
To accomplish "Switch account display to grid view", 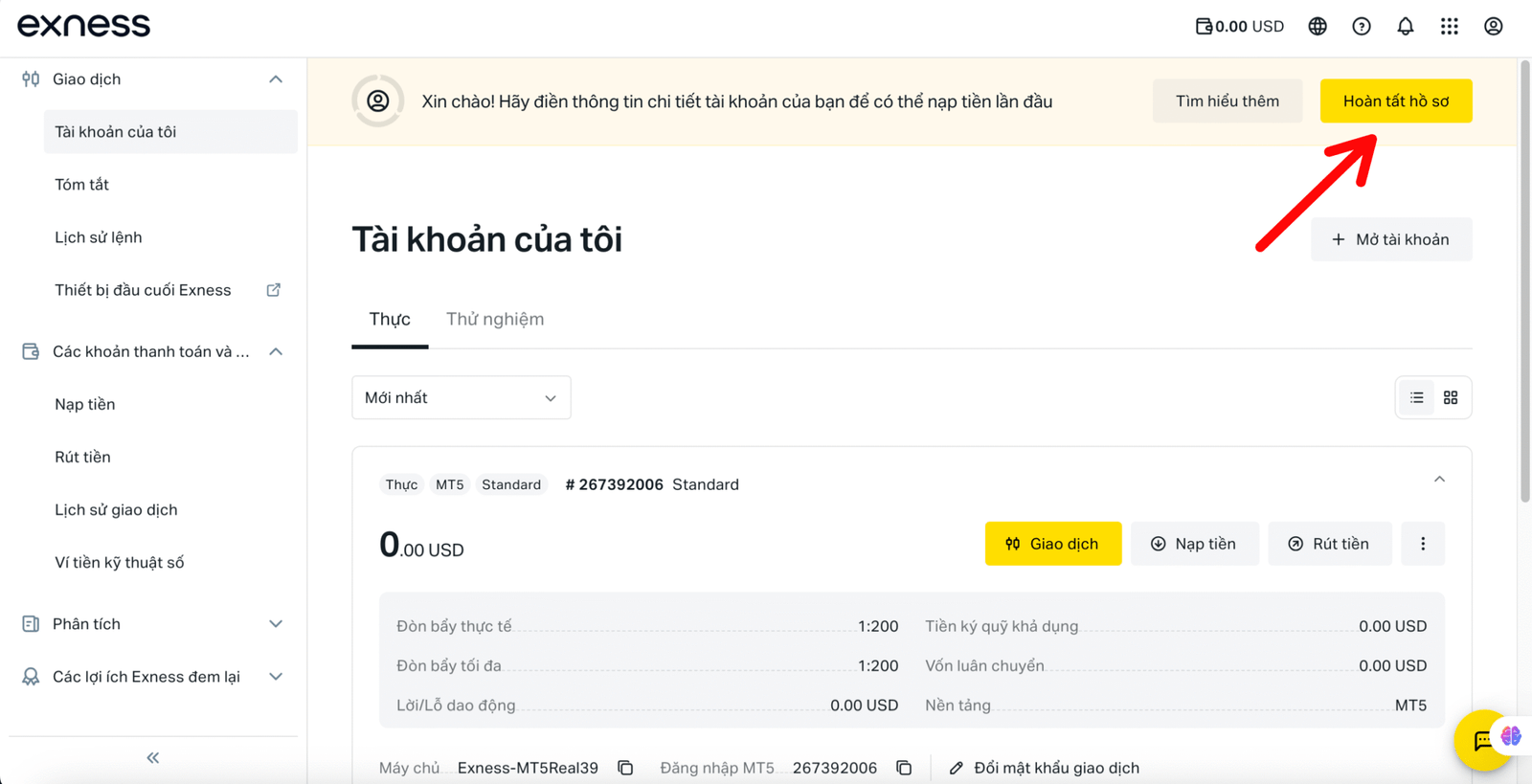I will point(1450,397).
